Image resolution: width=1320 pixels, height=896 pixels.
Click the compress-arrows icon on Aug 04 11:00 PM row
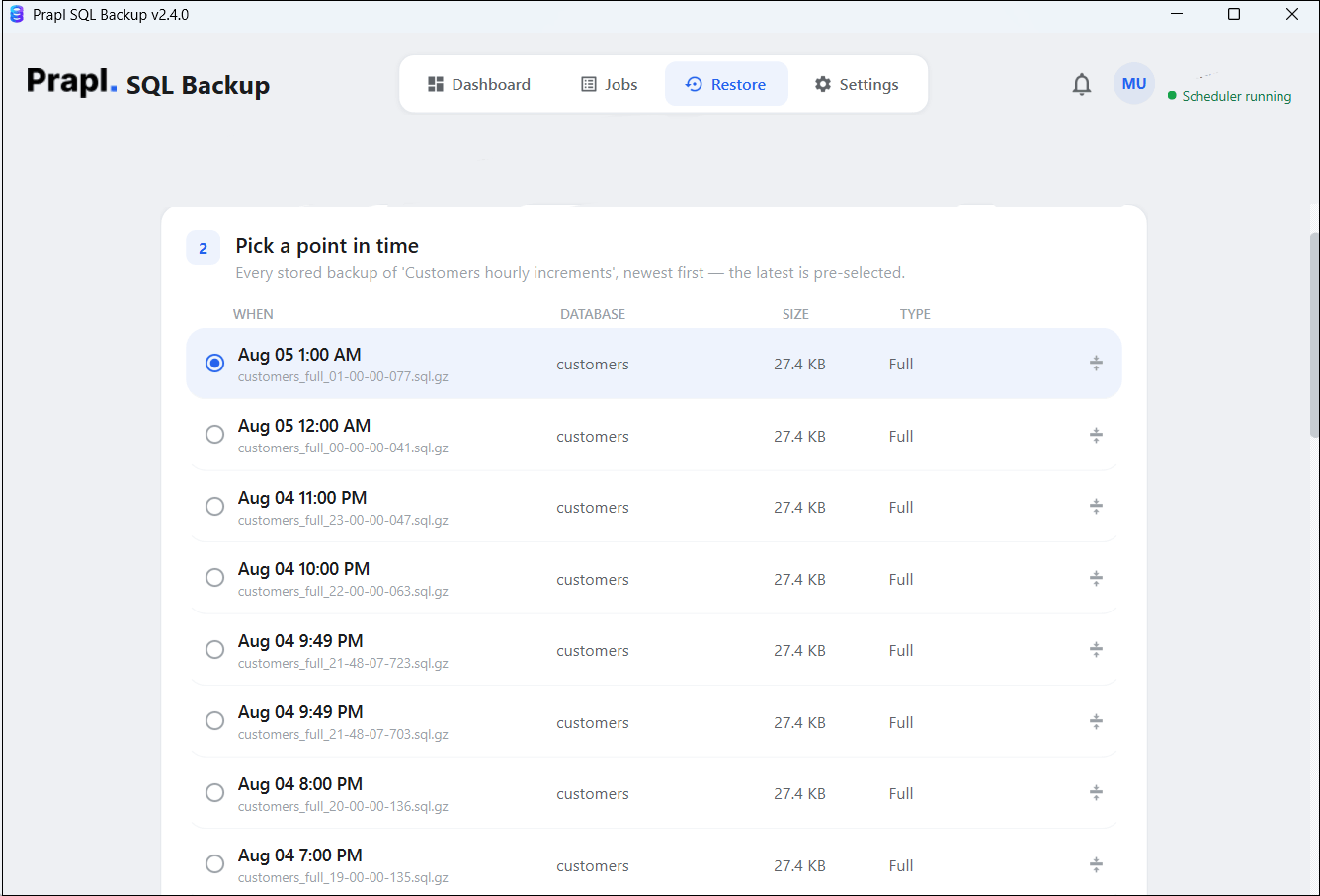coord(1096,507)
